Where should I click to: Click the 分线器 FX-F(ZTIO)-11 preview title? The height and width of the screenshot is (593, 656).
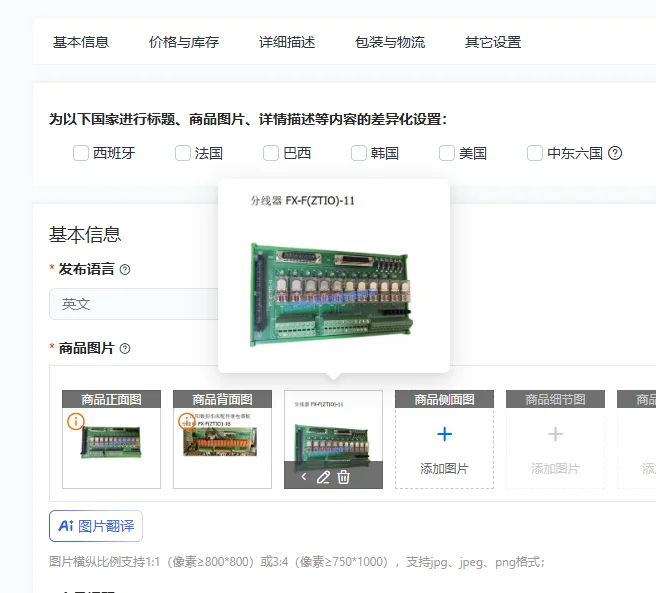pyautogui.click(x=302, y=201)
